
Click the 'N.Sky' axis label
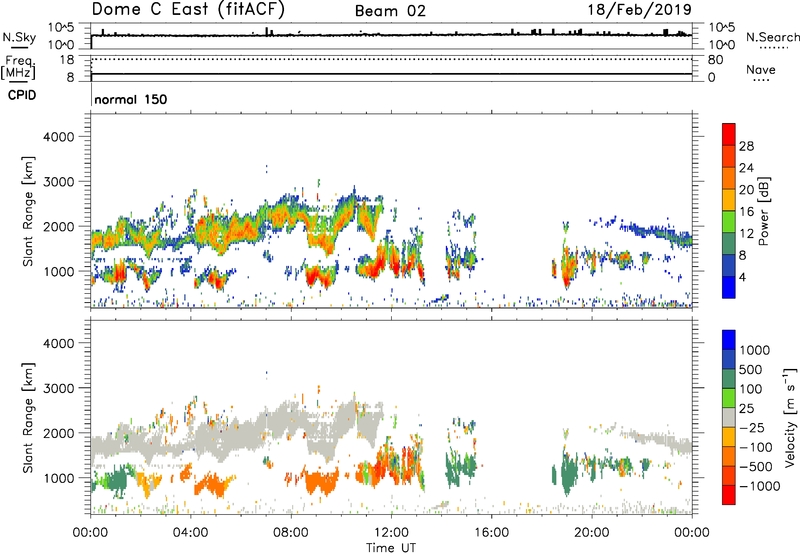(x=19, y=37)
